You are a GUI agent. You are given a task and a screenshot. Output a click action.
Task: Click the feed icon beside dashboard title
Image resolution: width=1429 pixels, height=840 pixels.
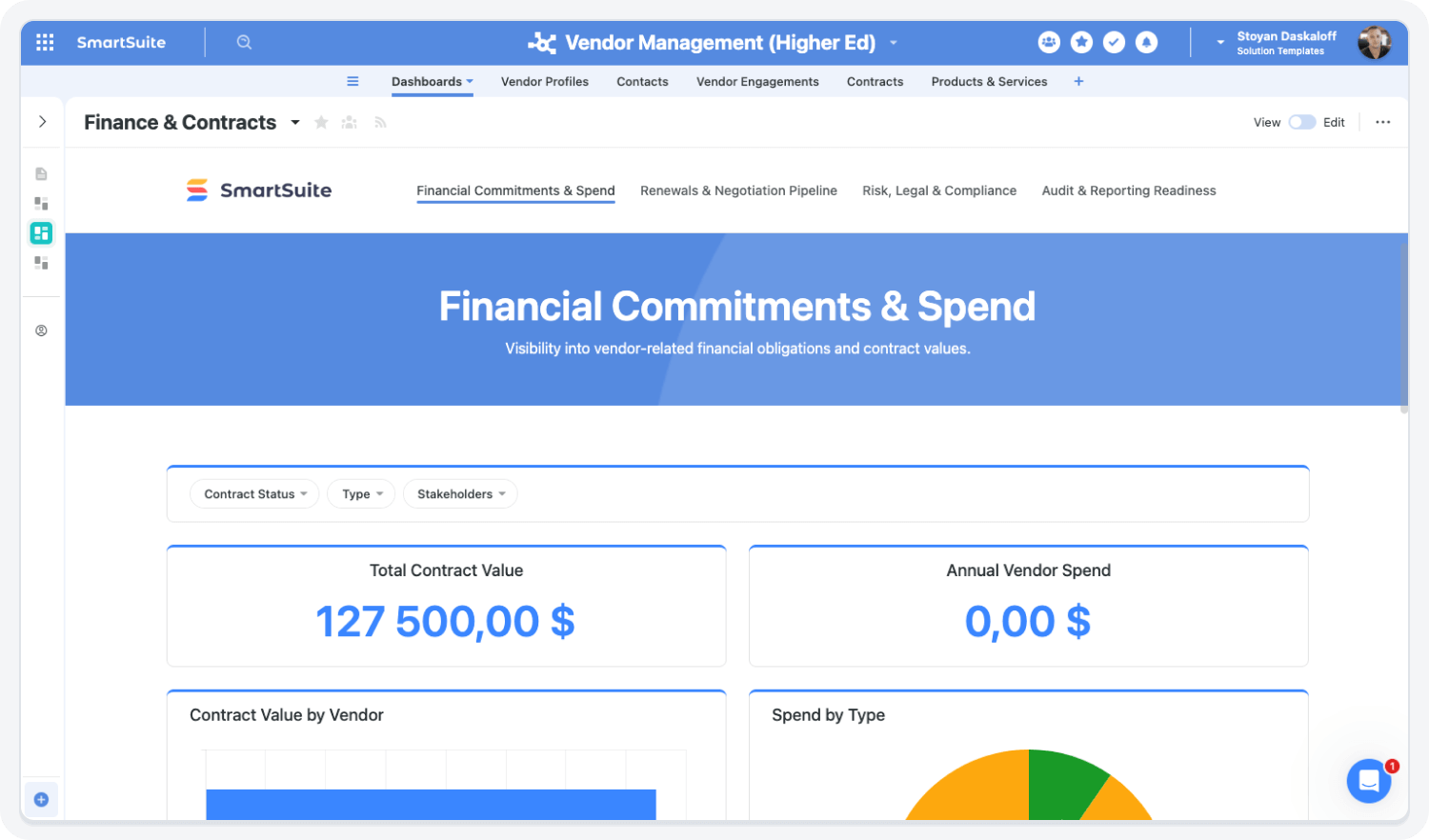pos(380,122)
